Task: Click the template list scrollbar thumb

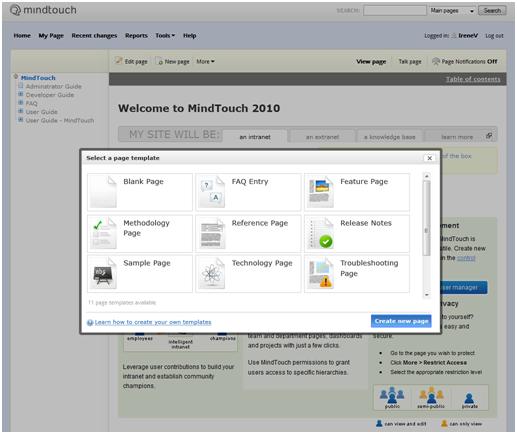Action: pos(426,218)
